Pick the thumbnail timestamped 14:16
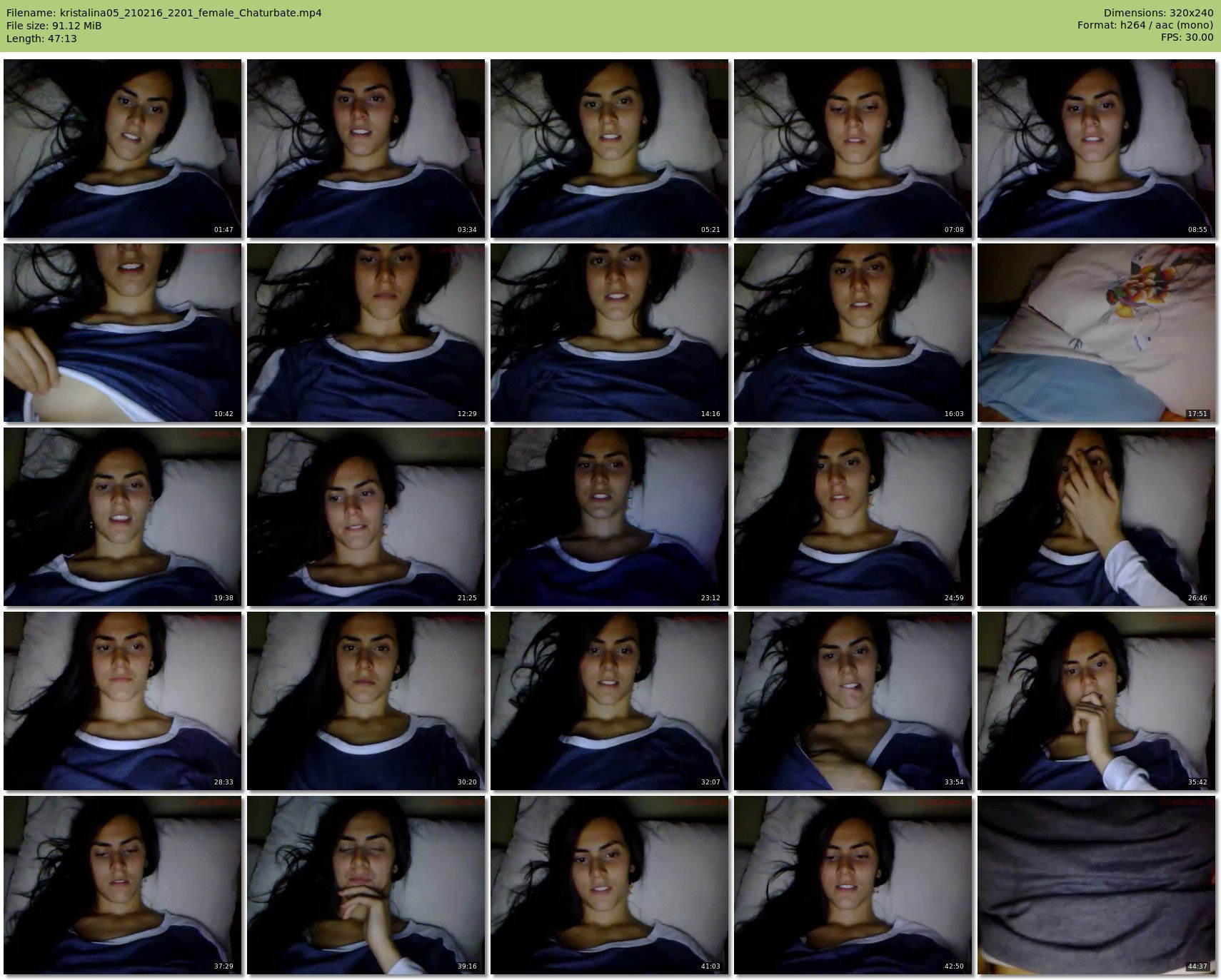This screenshot has width=1221, height=980. pos(609,333)
